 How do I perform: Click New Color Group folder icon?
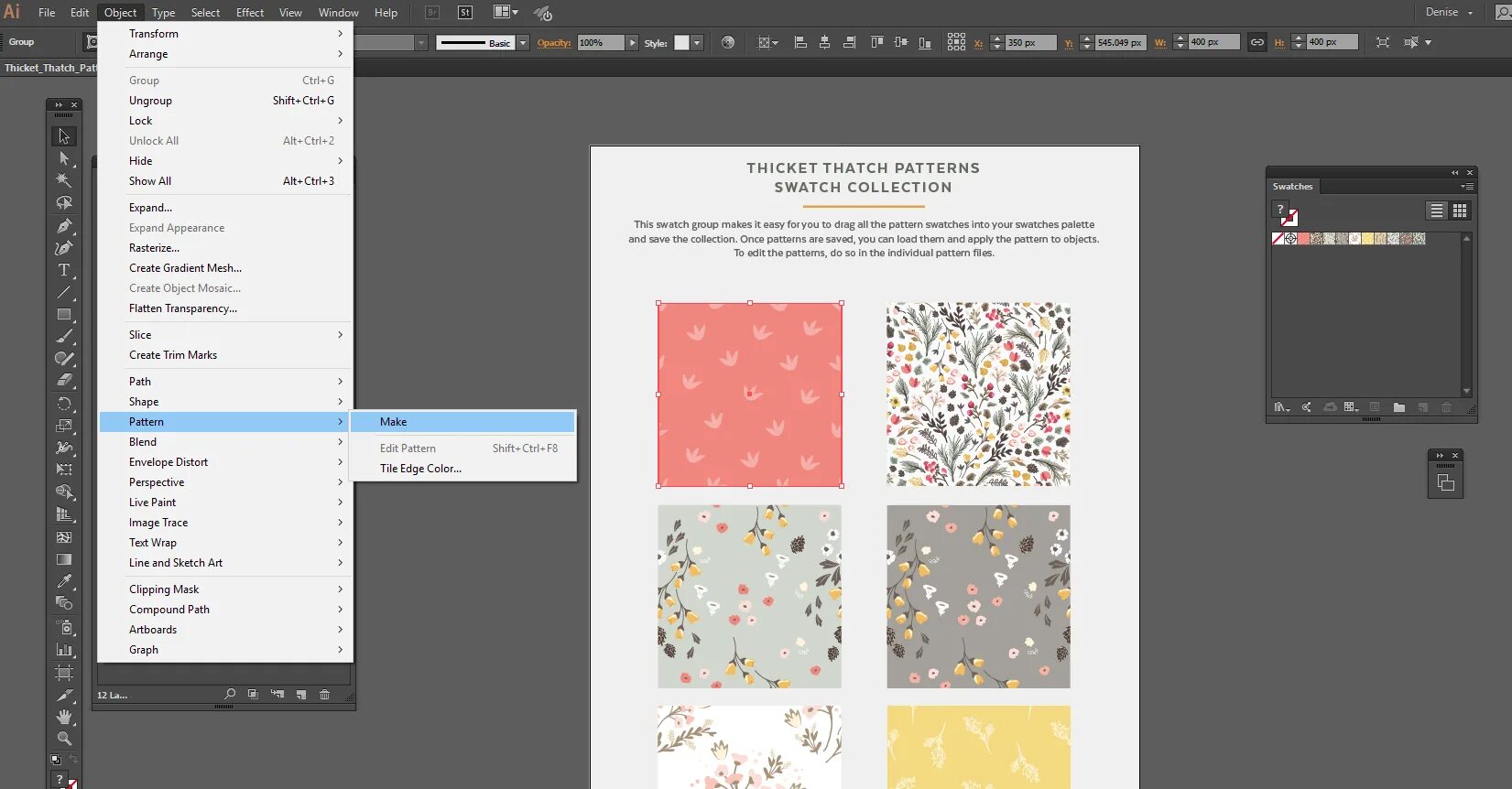[x=1398, y=407]
